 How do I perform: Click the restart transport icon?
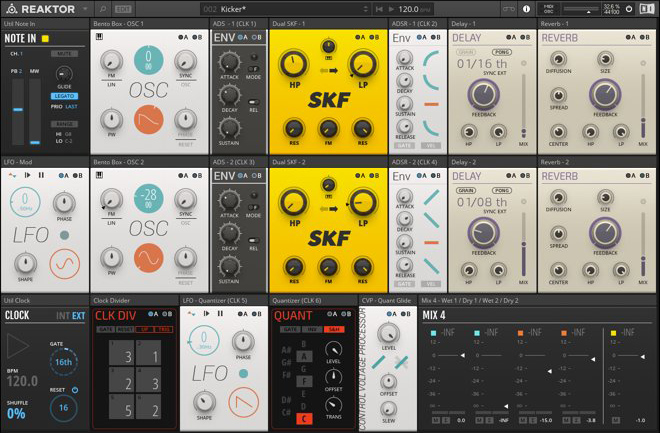[379, 9]
